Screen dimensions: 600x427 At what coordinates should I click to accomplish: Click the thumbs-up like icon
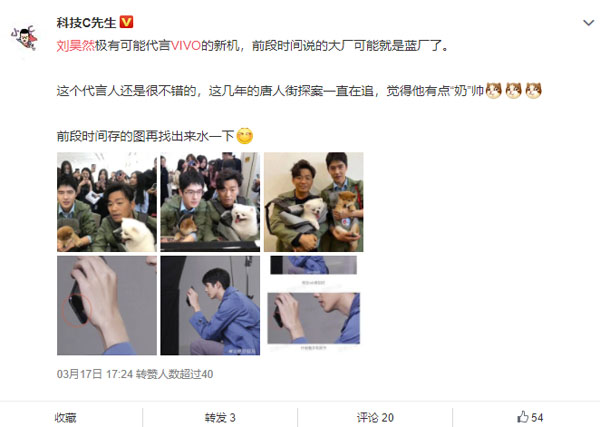point(522,417)
